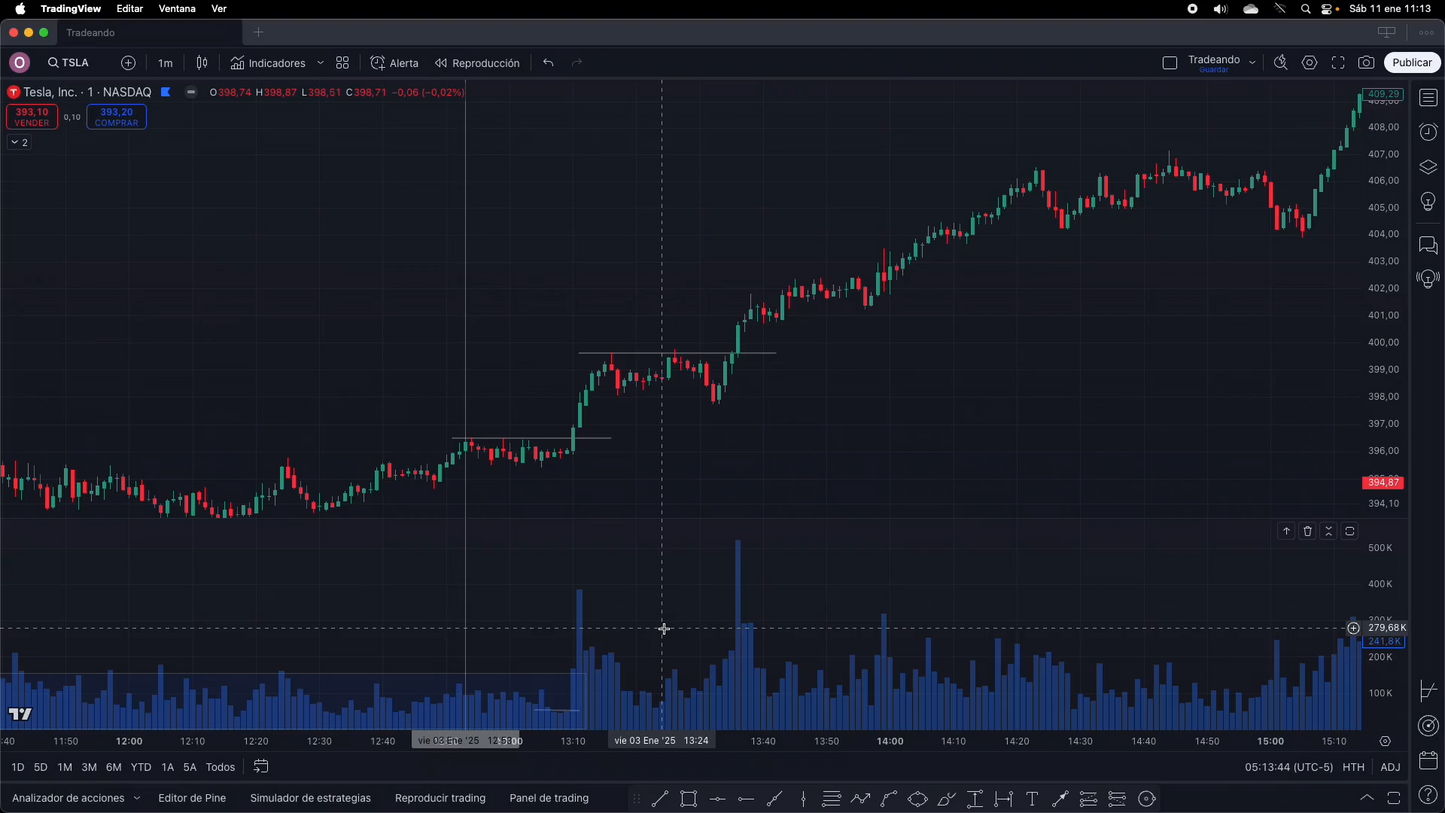1445x813 pixels.
Task: Open the candlestick chart style selector
Action: (202, 63)
